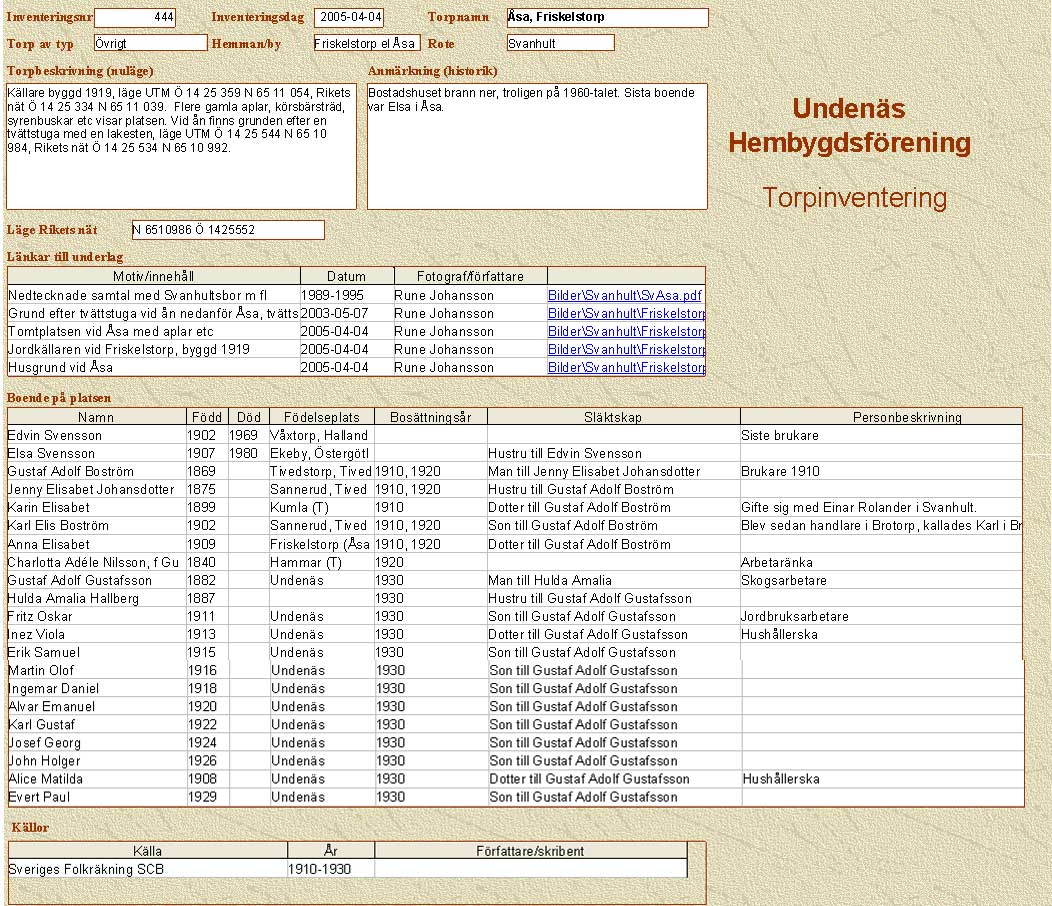This screenshot has height=906, width=1052.
Task: Open link for Jordkällaren vid Friskelstorp row
Action: pos(626,350)
